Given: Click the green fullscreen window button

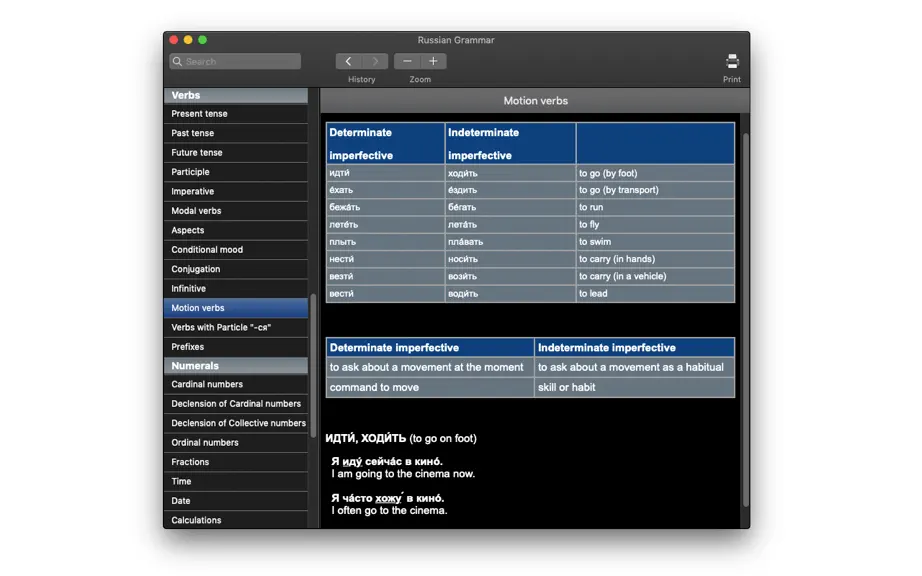Looking at the screenshot, I should pyautogui.click(x=202, y=40).
